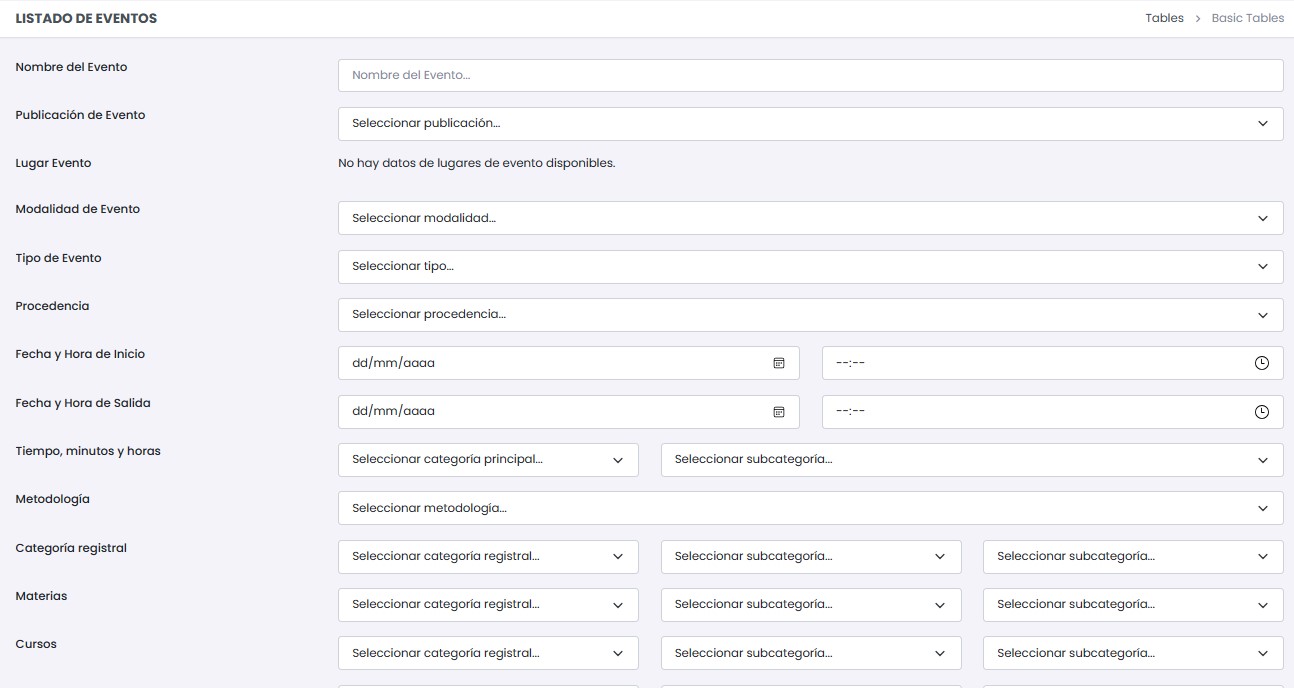Open first dropdown in Categoría registral row

[488, 556]
